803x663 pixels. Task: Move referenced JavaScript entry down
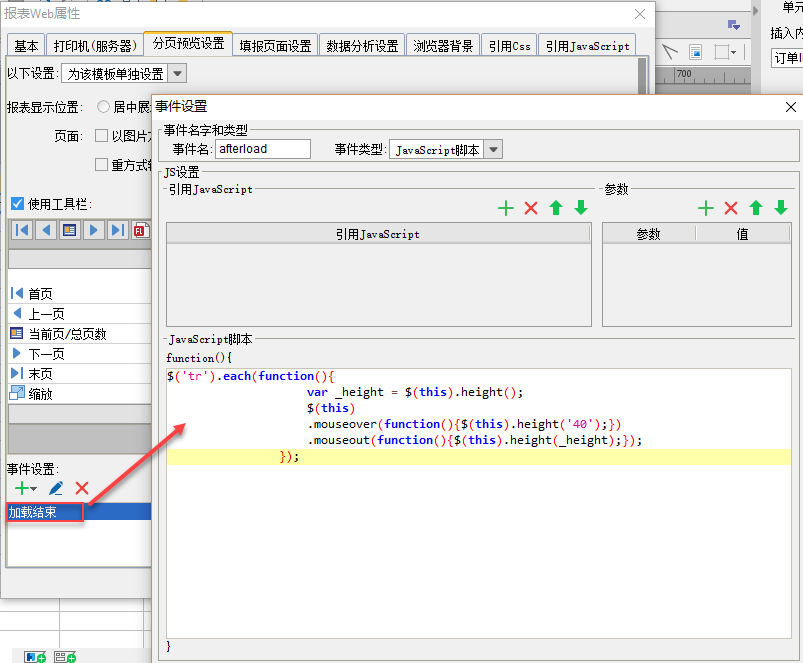click(x=581, y=208)
